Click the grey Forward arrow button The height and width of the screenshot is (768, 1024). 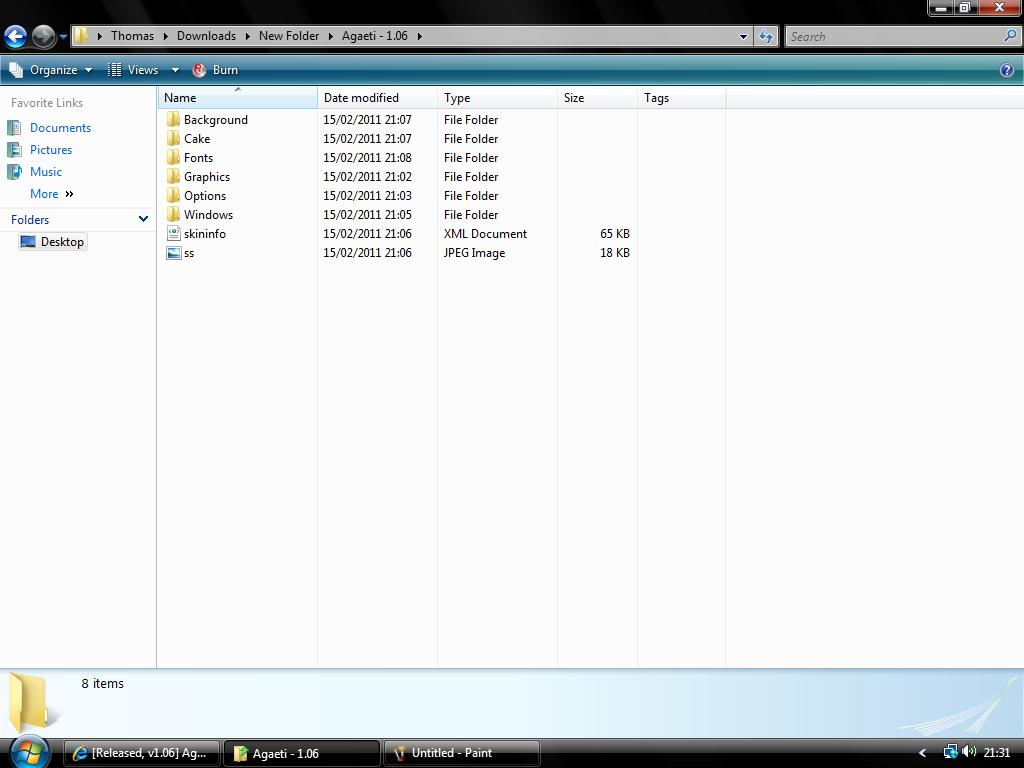(44, 37)
